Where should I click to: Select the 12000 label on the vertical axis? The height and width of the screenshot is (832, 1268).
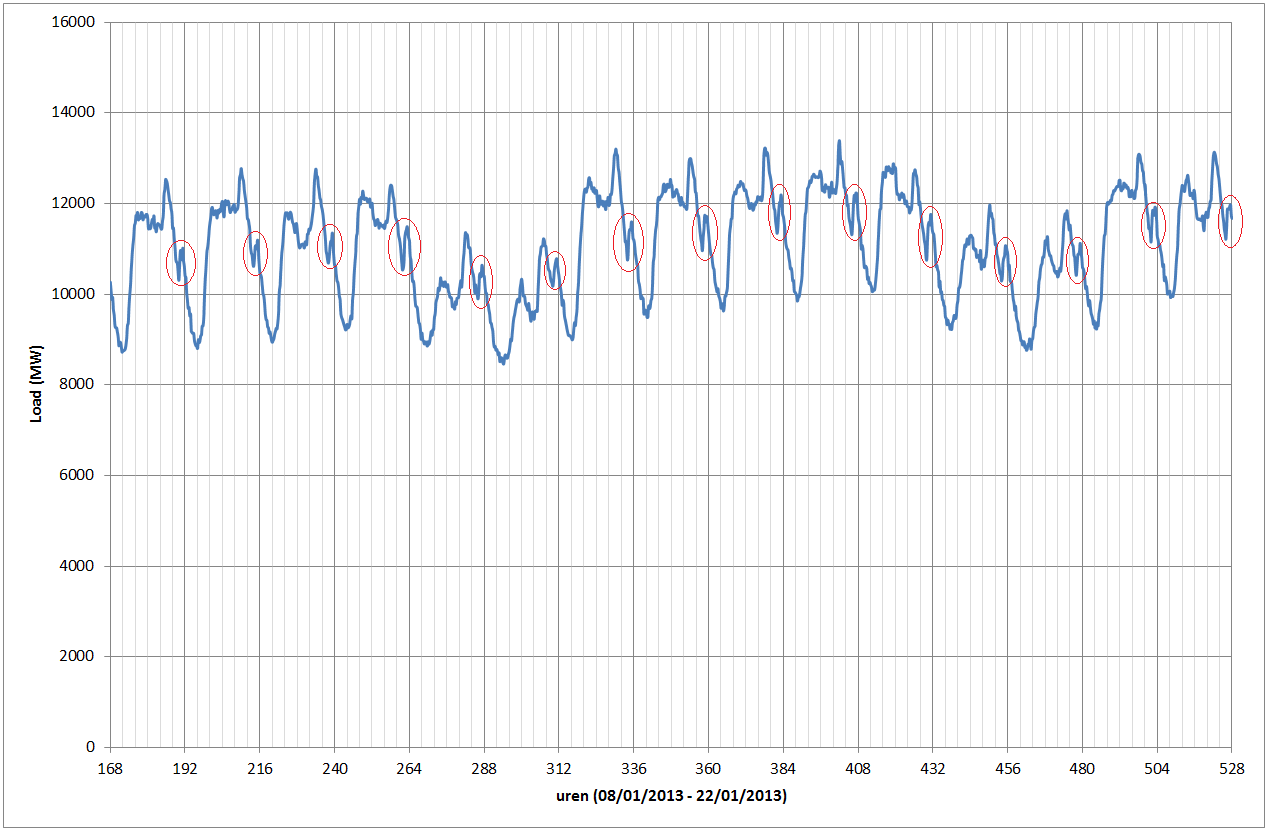pos(74,203)
